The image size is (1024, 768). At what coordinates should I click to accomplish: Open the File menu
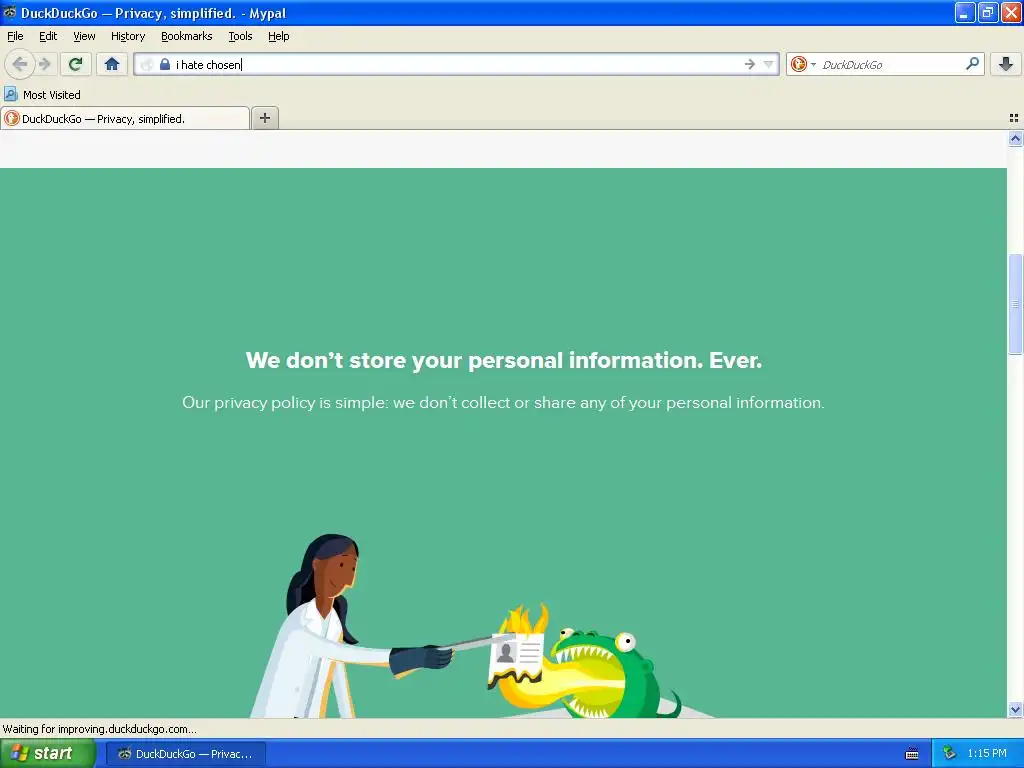(x=15, y=36)
